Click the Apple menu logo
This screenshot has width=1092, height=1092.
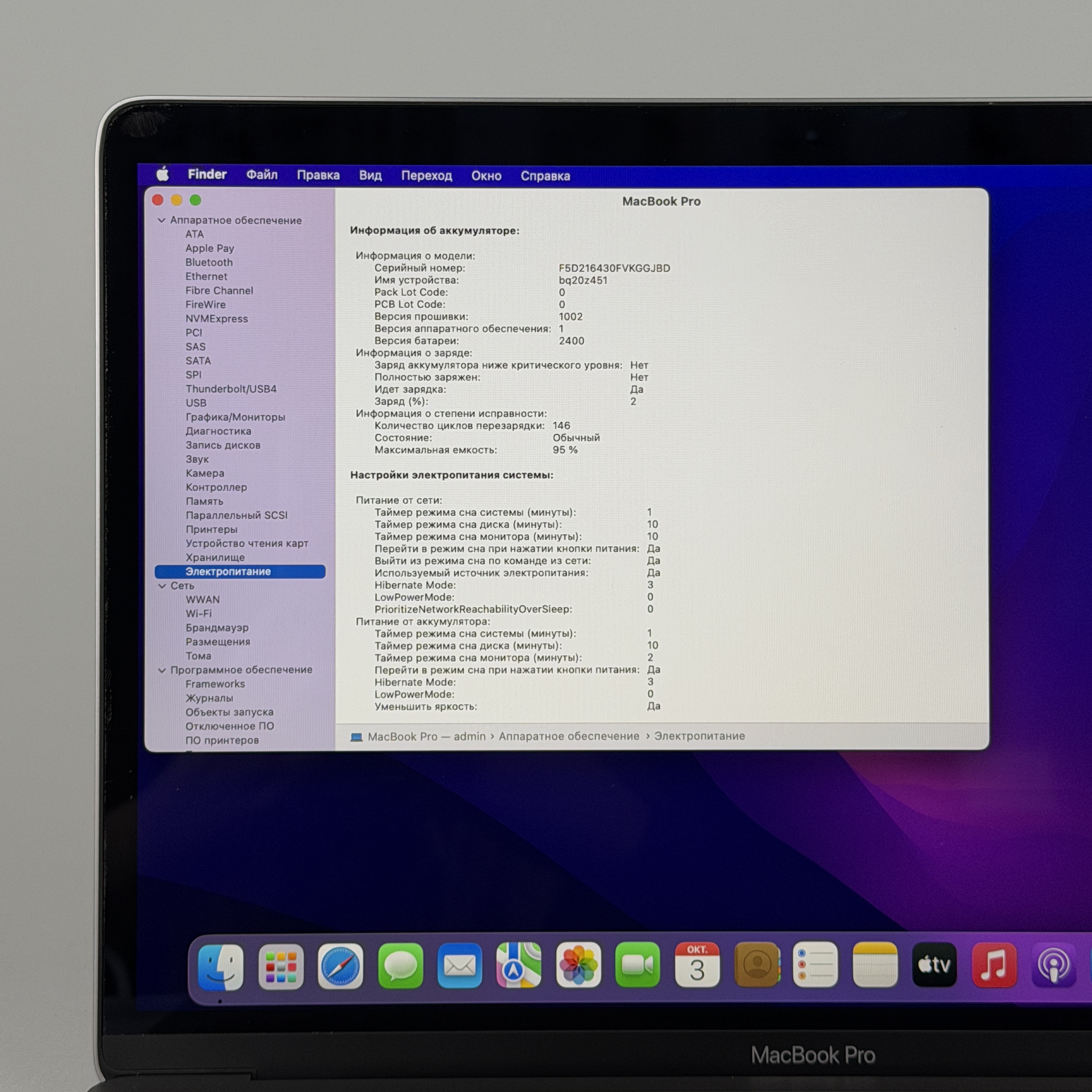pyautogui.click(x=163, y=174)
